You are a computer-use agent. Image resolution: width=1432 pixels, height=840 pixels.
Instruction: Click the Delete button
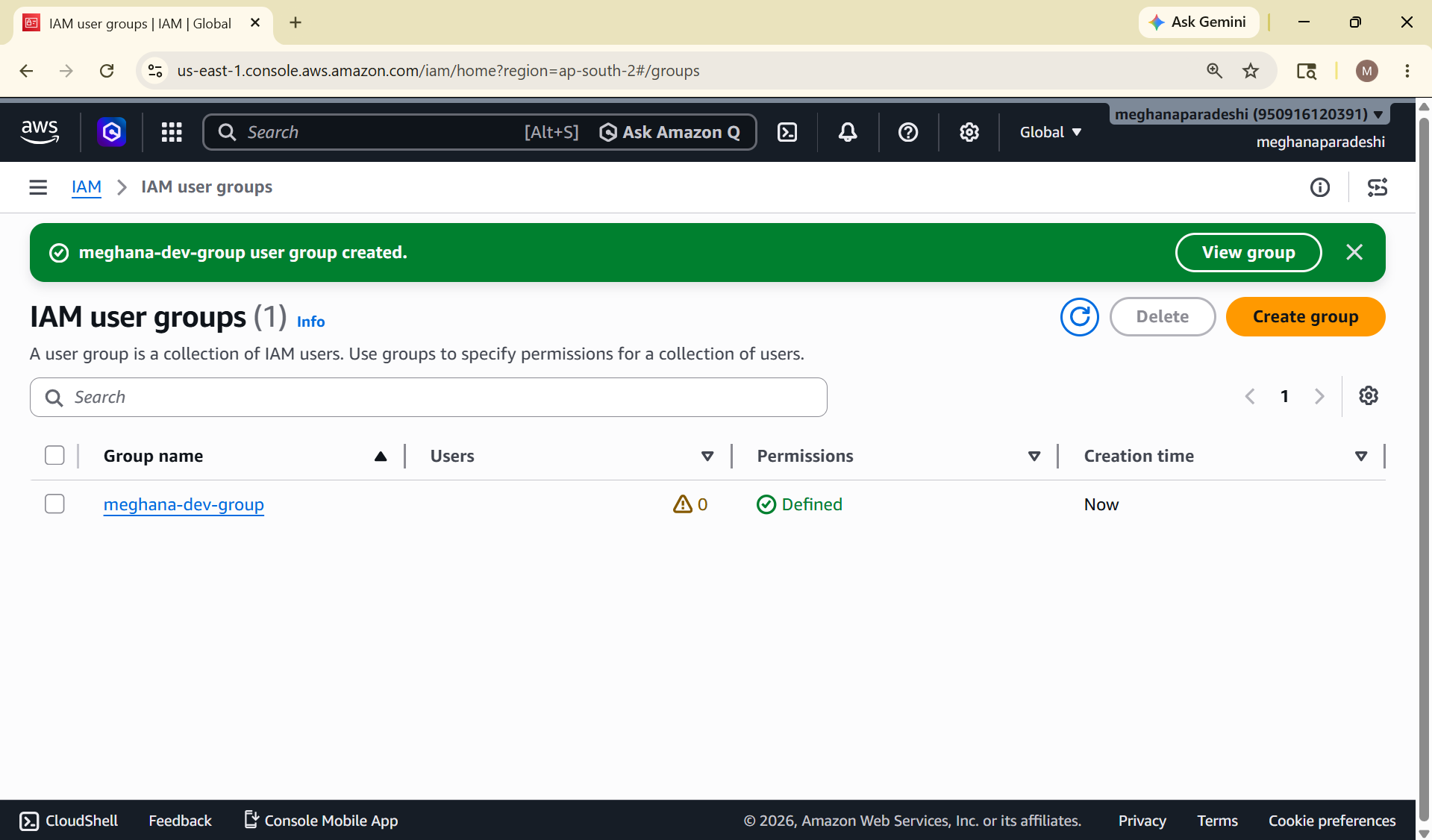click(1163, 317)
